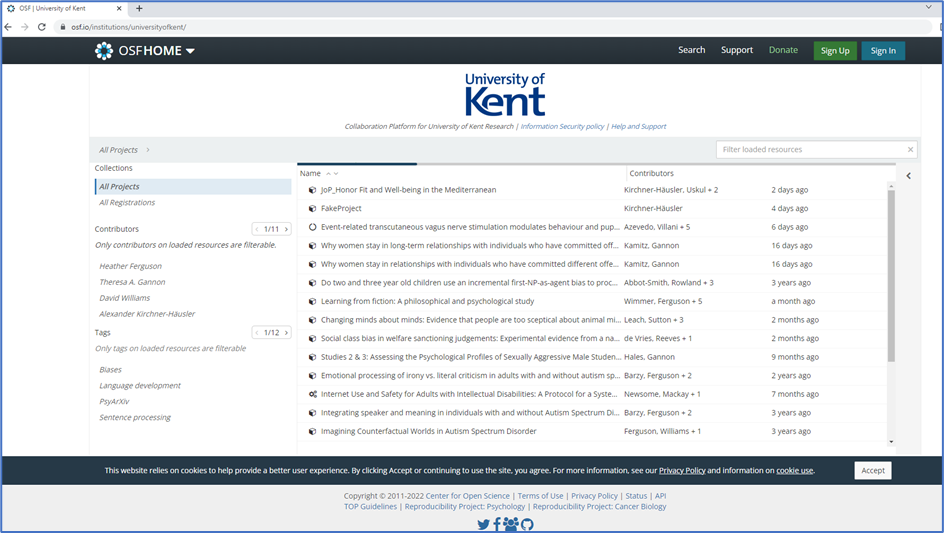The height and width of the screenshot is (533, 944).
Task: Go to next page of Tags list
Action: [286, 333]
